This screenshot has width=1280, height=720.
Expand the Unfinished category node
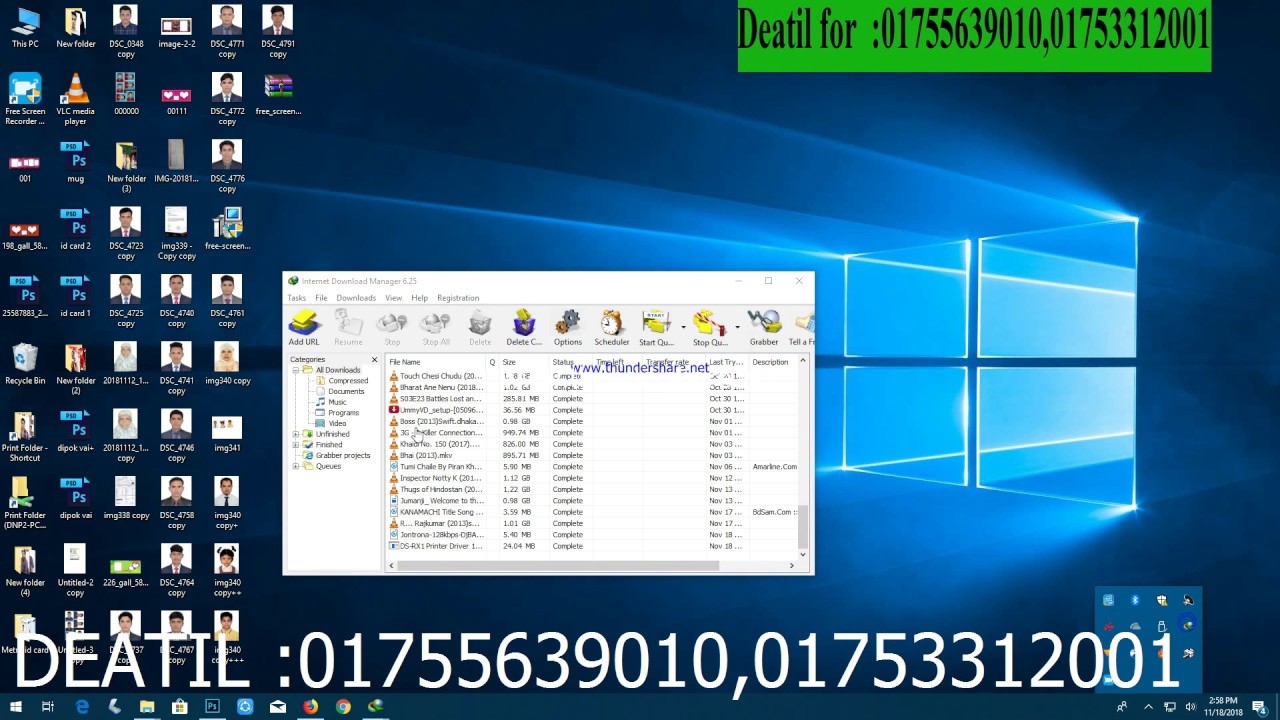[x=296, y=434]
